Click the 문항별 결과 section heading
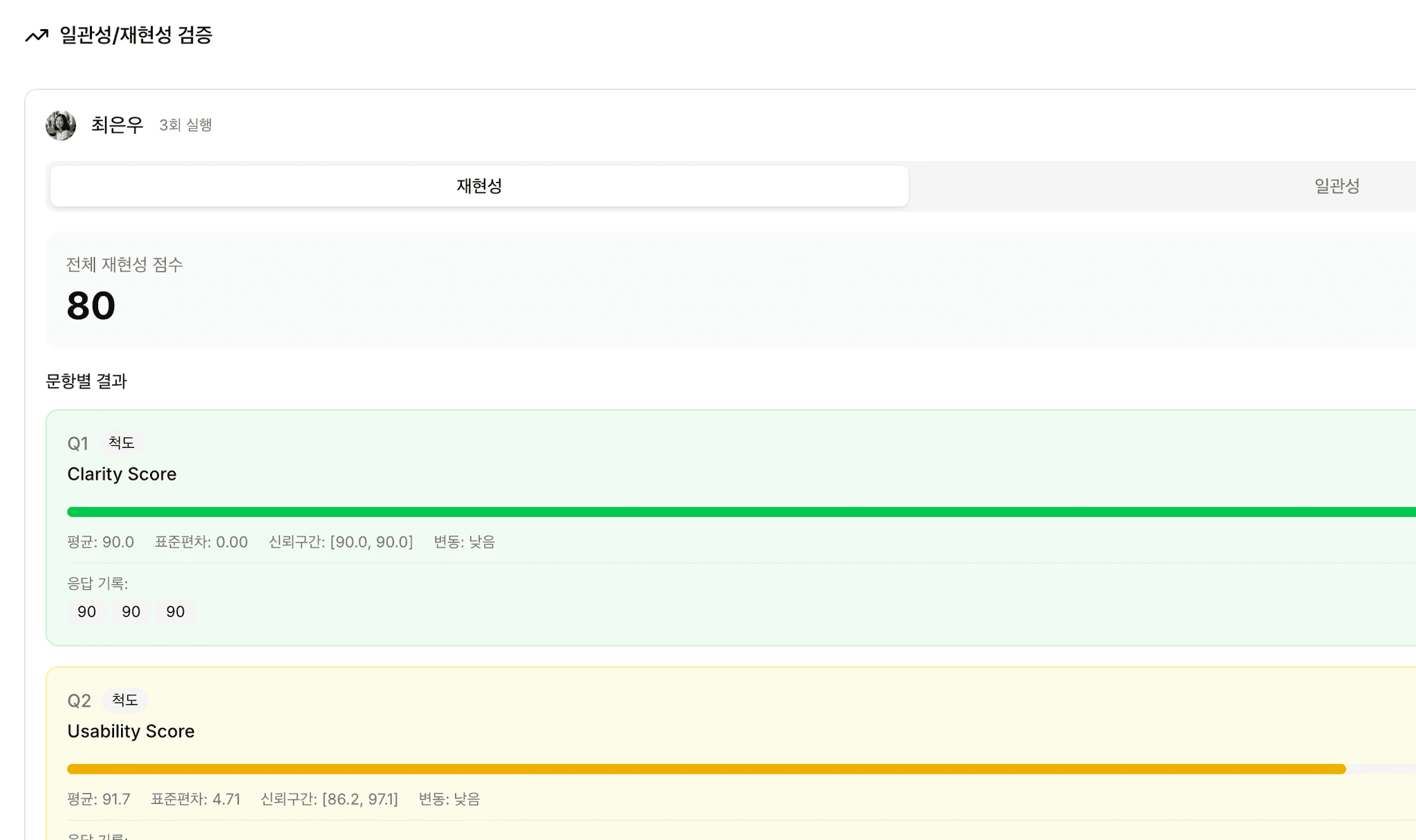 coord(86,381)
